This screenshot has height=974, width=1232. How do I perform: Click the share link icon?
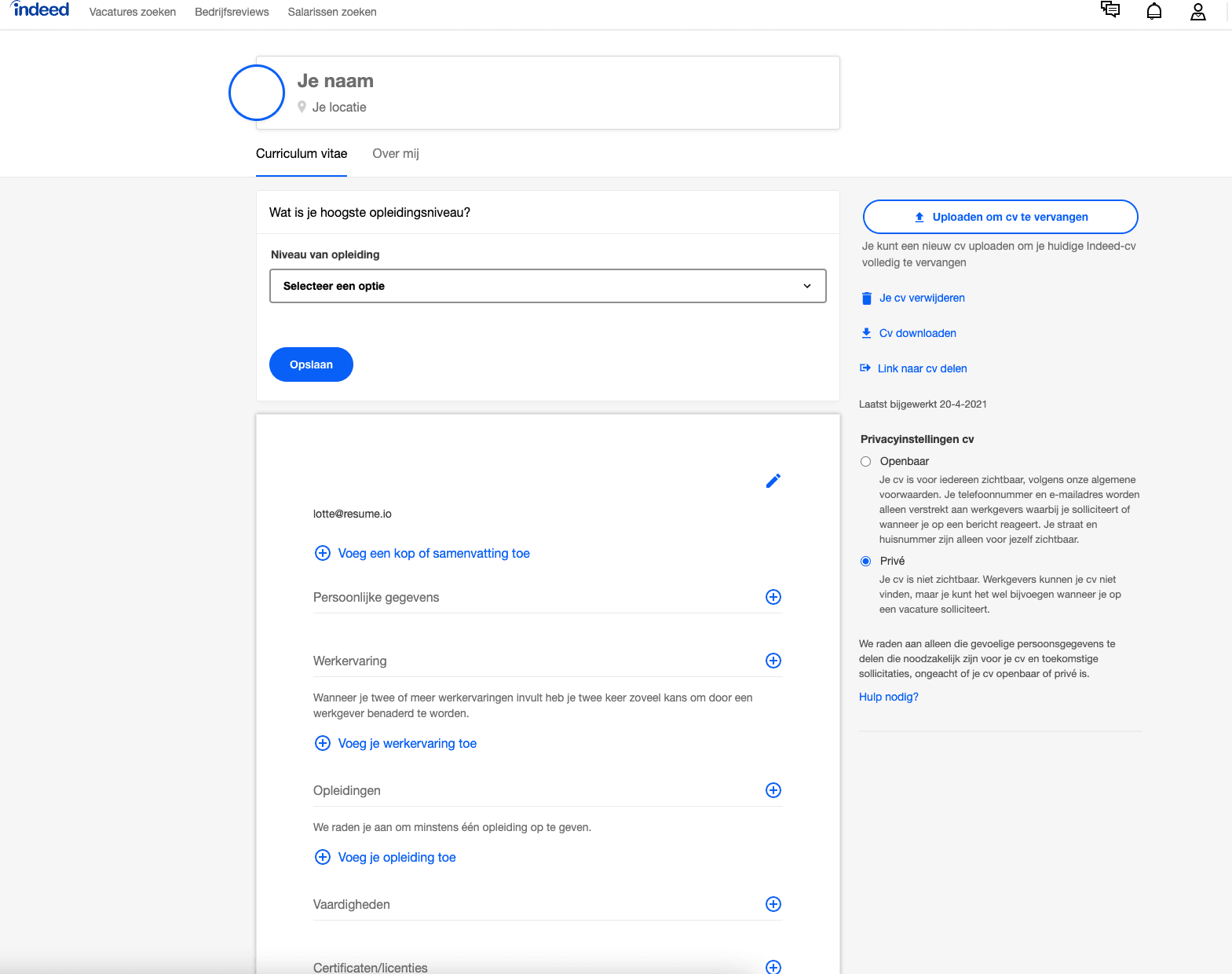coord(865,368)
